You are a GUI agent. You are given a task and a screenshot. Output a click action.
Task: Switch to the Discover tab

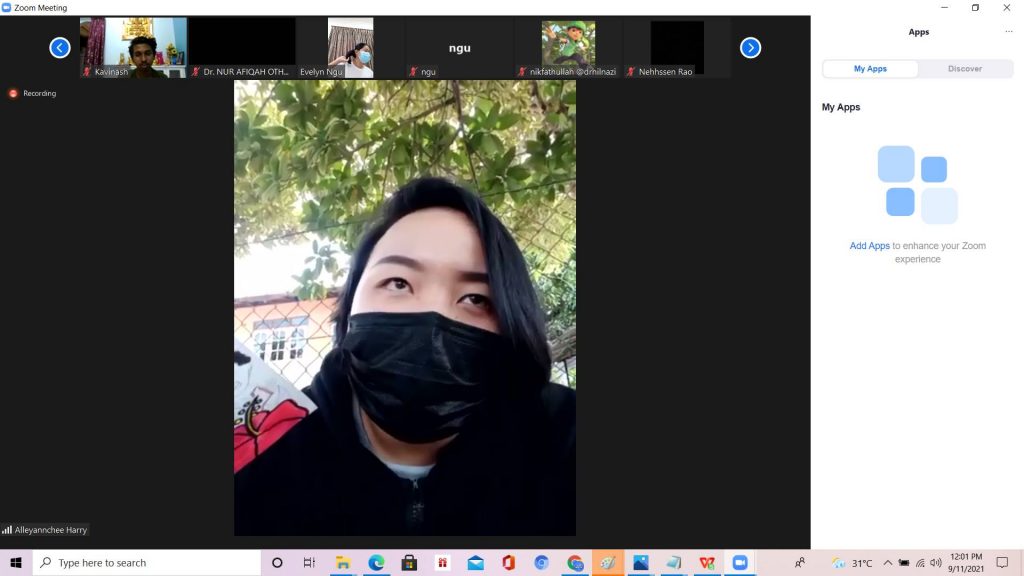click(964, 69)
